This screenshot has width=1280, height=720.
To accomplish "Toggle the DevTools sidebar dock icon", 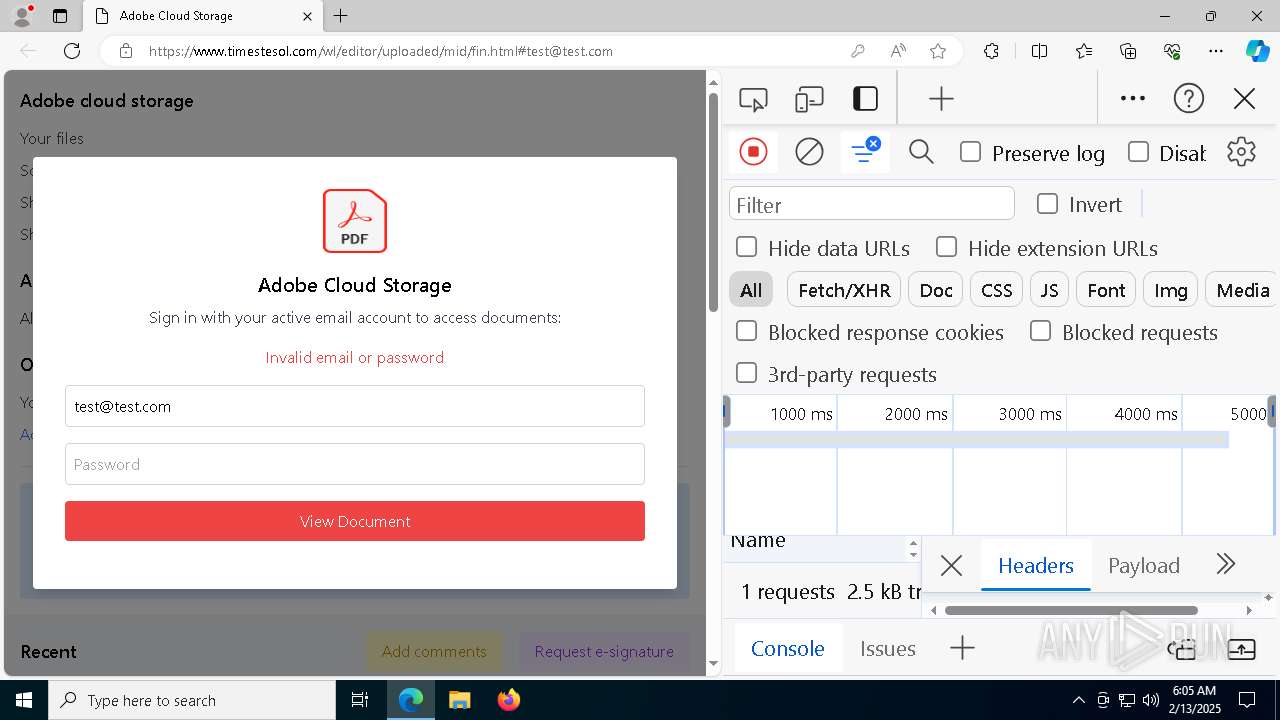I will click(865, 98).
